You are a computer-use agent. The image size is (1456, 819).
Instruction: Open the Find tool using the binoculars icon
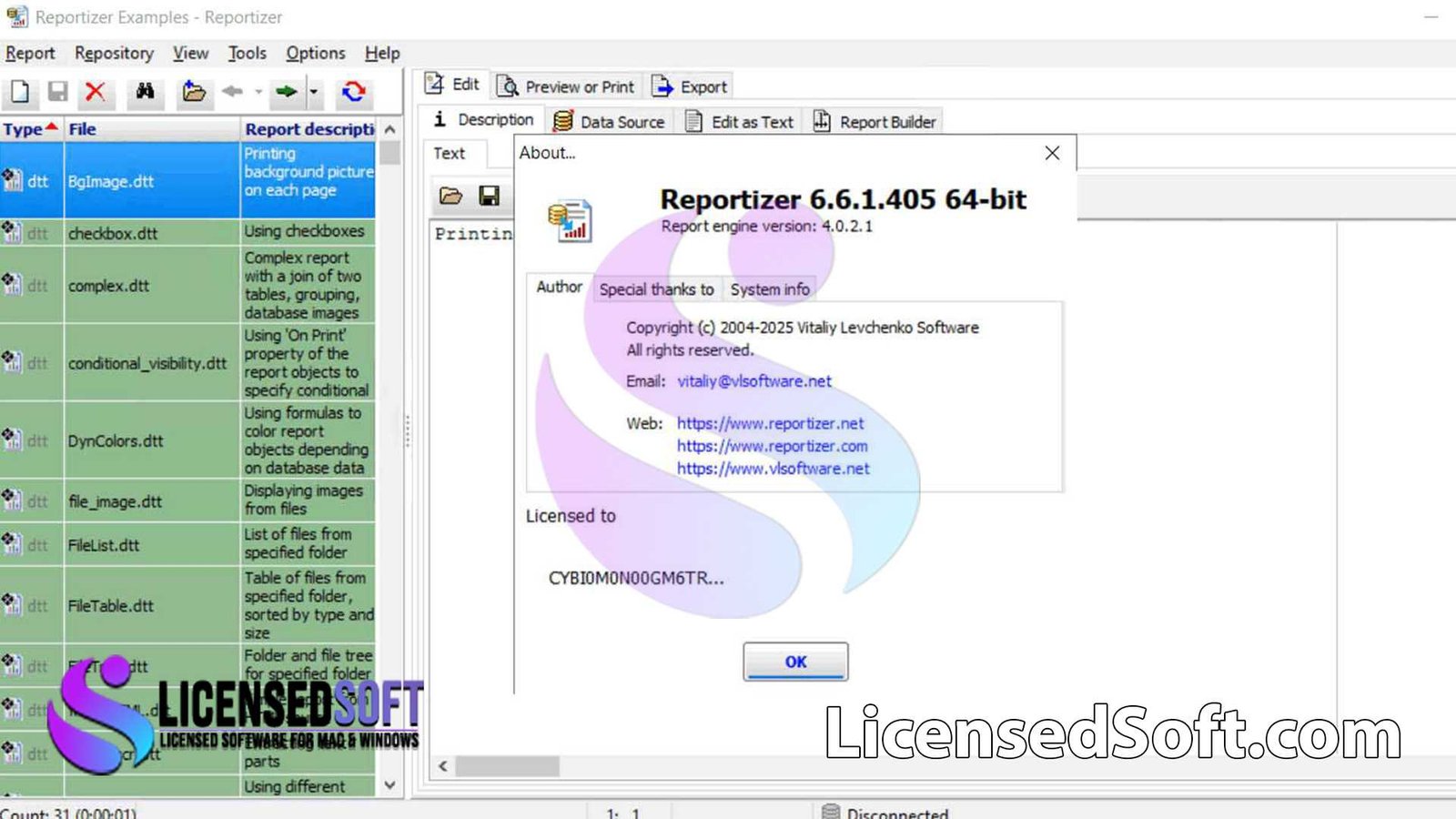coord(144,92)
